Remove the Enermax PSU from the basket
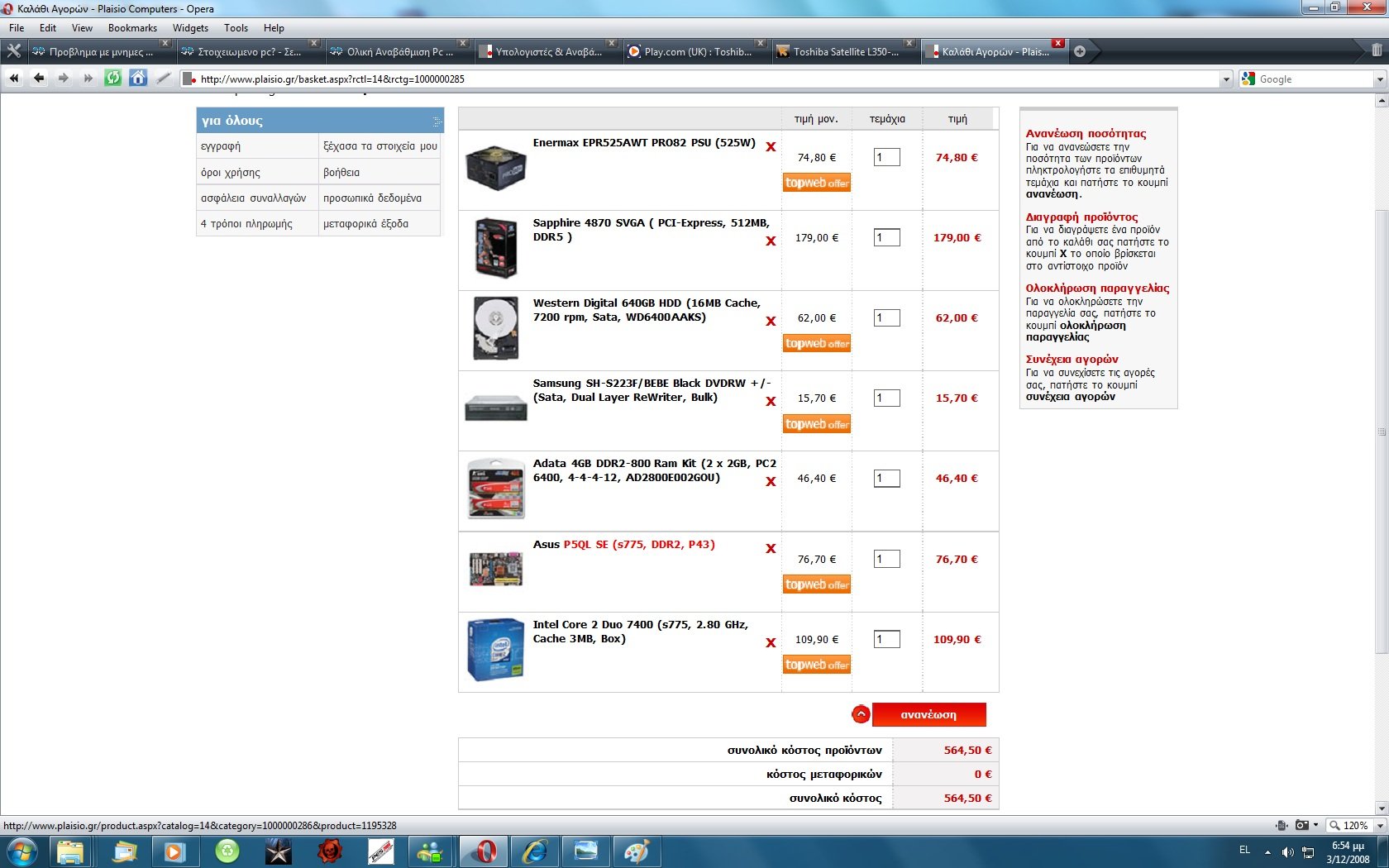 771,147
